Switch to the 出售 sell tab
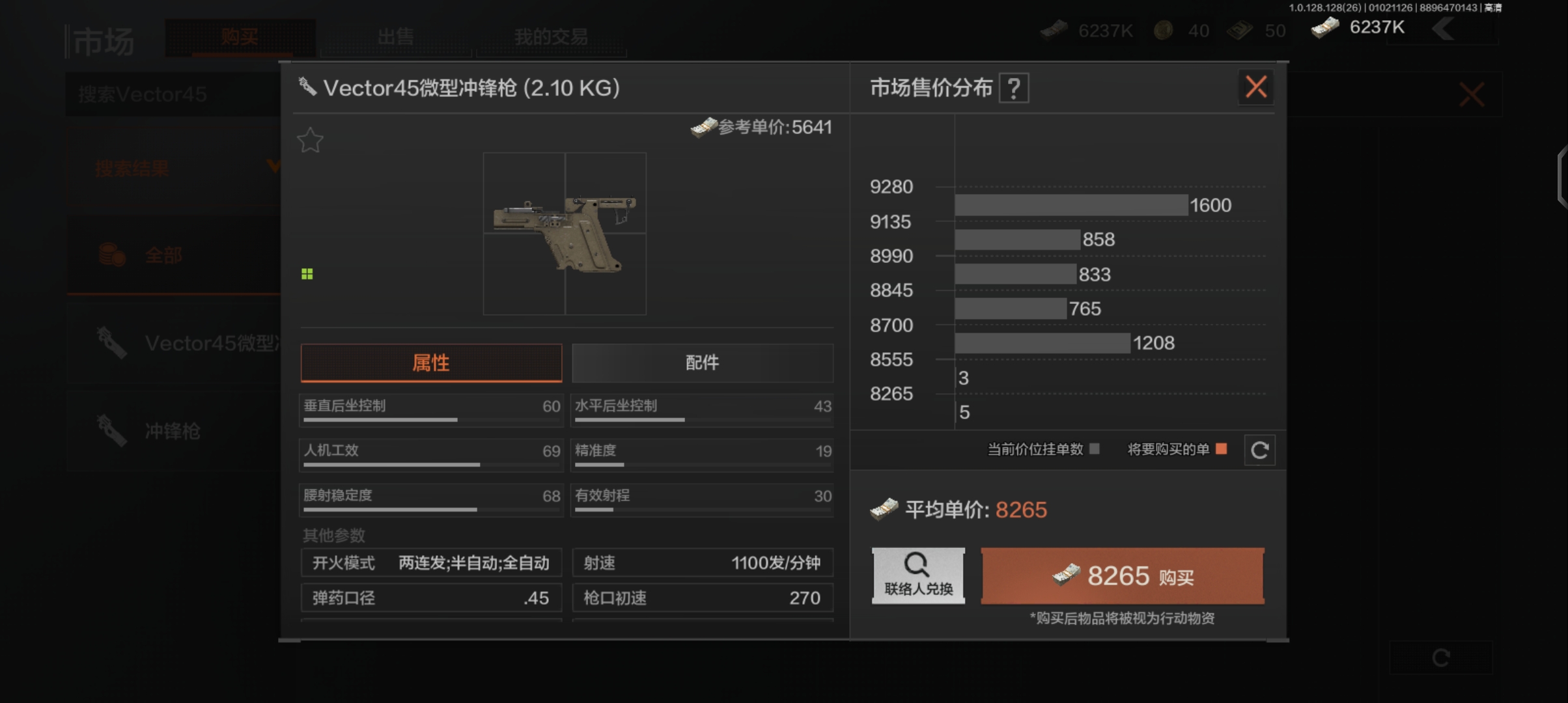The width and height of the screenshot is (1568, 703). click(x=395, y=36)
